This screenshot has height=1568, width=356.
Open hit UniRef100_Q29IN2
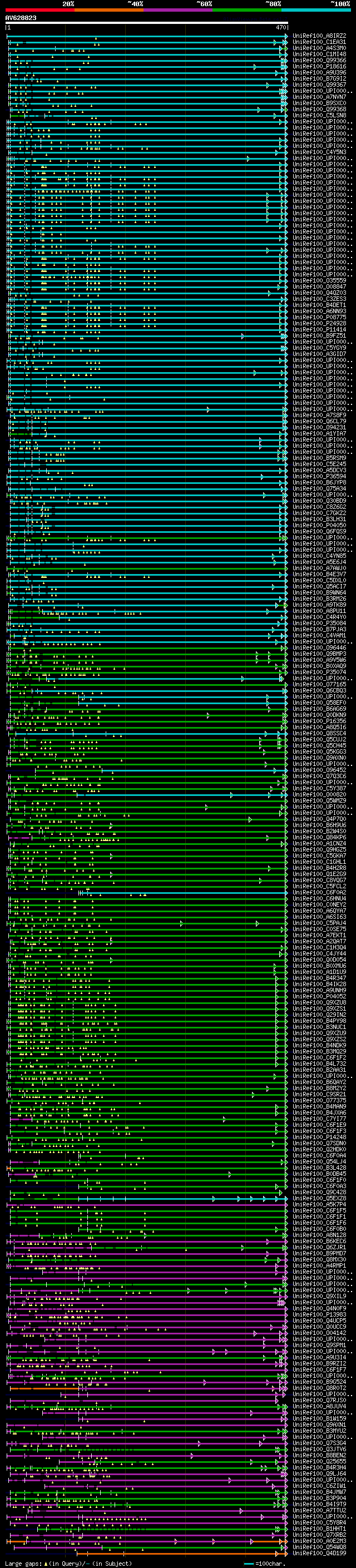319,1015
